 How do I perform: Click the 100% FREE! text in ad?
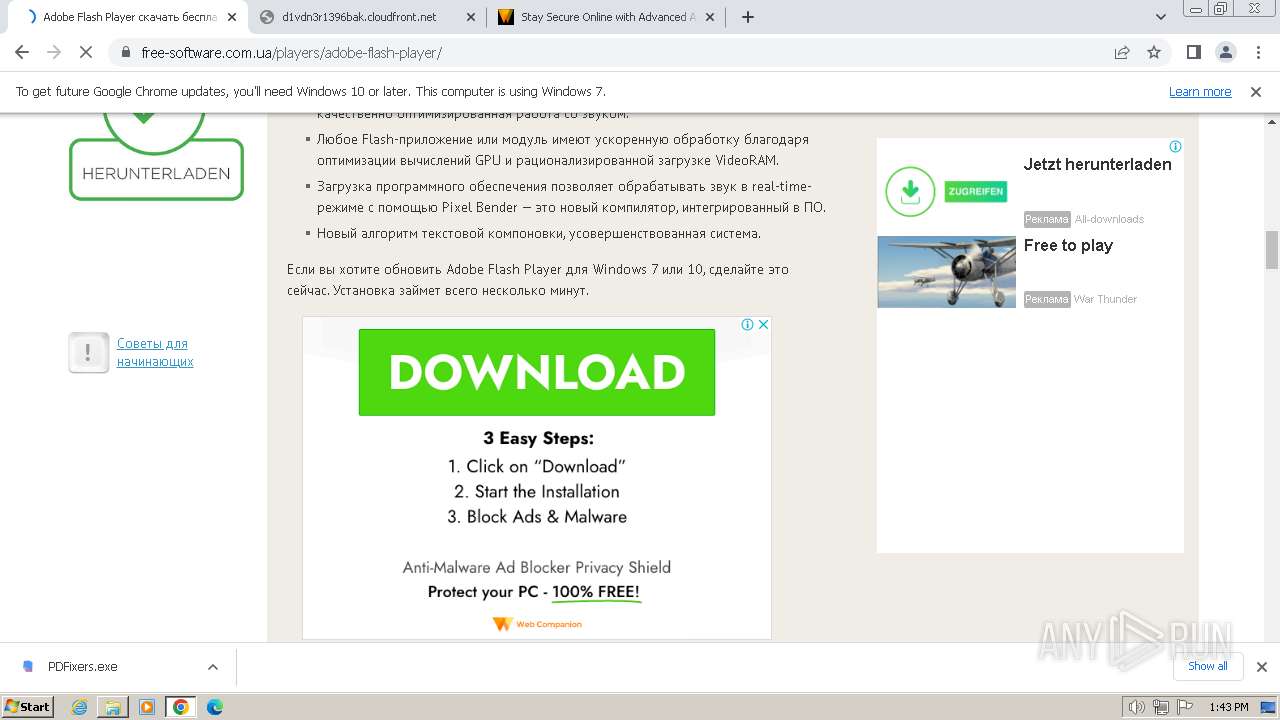click(x=596, y=592)
